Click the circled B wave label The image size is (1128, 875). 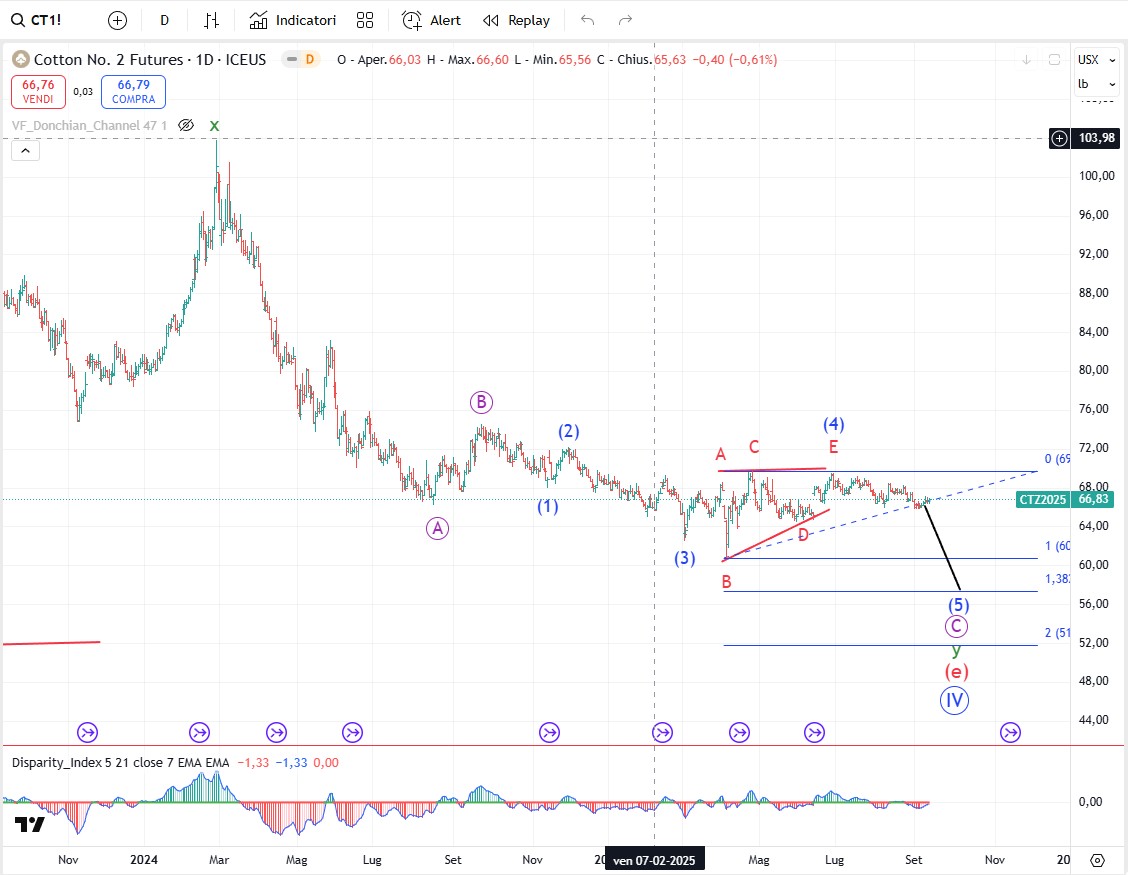(481, 402)
